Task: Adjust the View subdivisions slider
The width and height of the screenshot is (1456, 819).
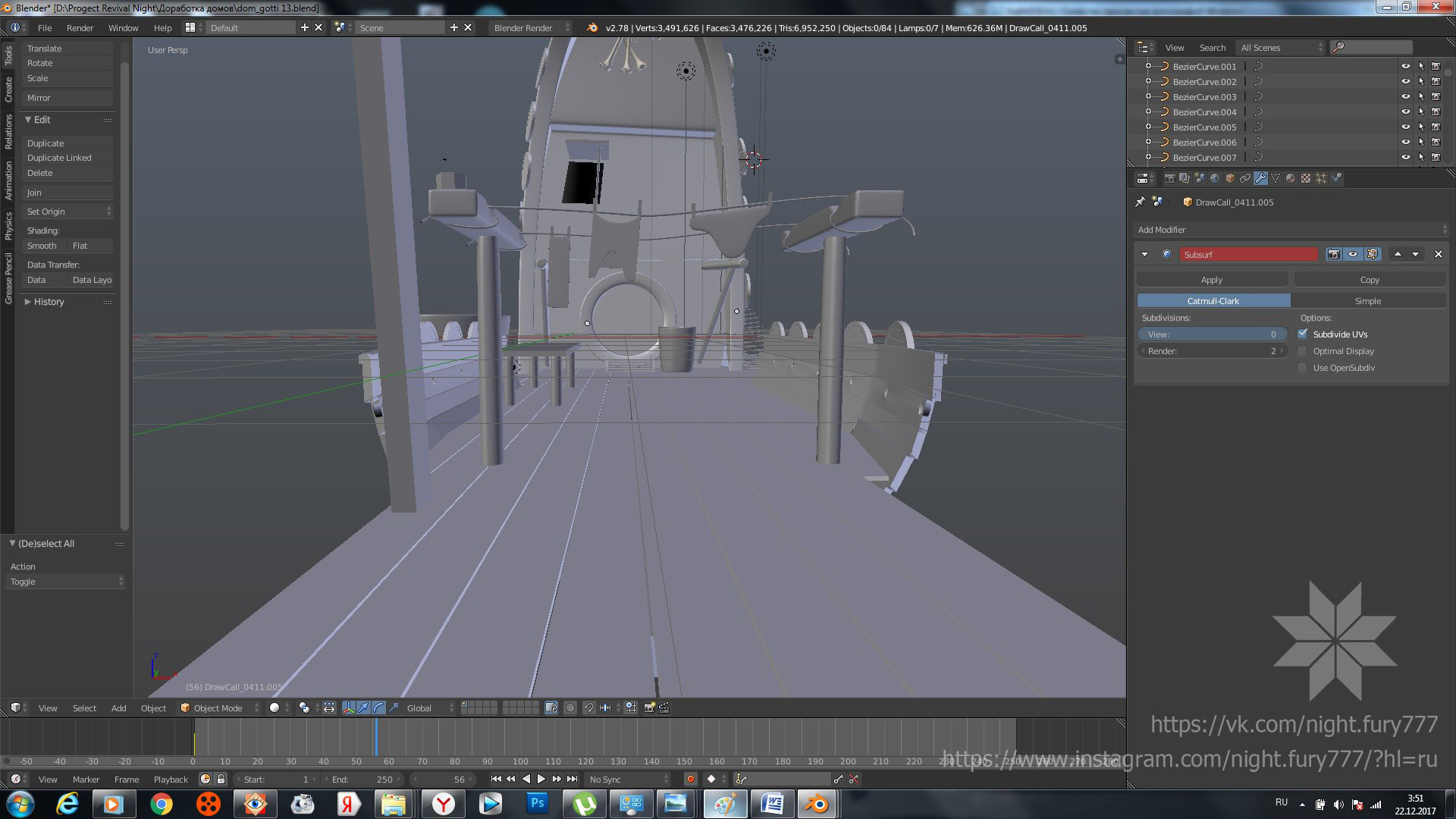Action: coord(1212,334)
